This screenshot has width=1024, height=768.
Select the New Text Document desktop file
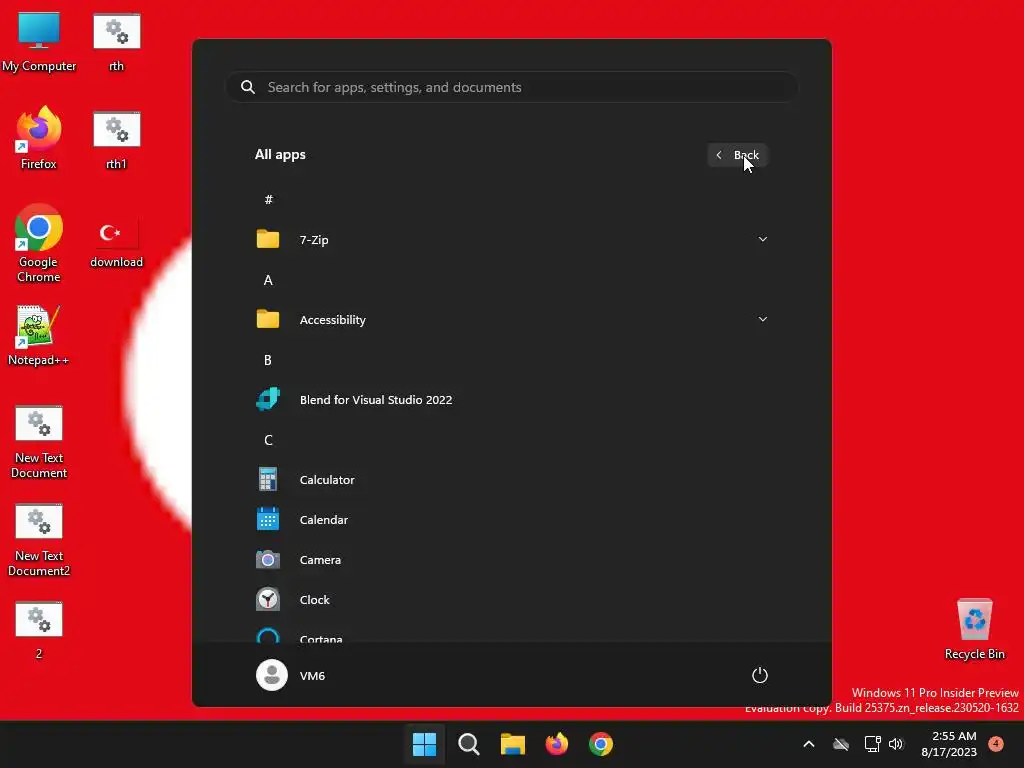tap(39, 442)
